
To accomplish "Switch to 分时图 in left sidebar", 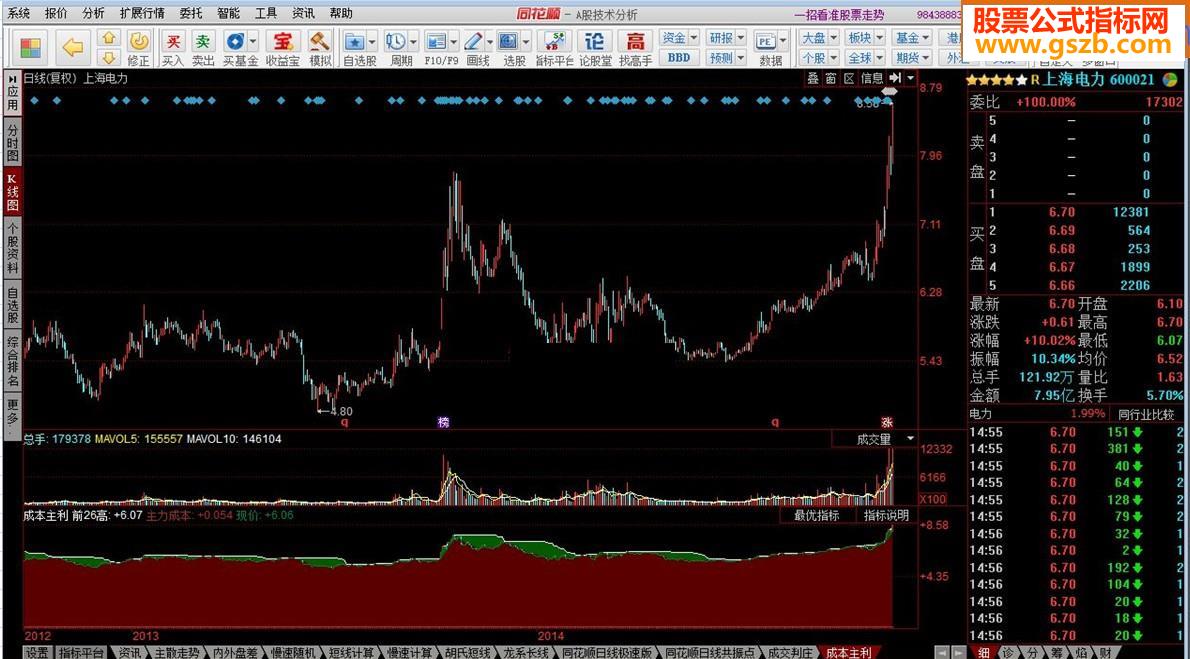I will 11,143.
